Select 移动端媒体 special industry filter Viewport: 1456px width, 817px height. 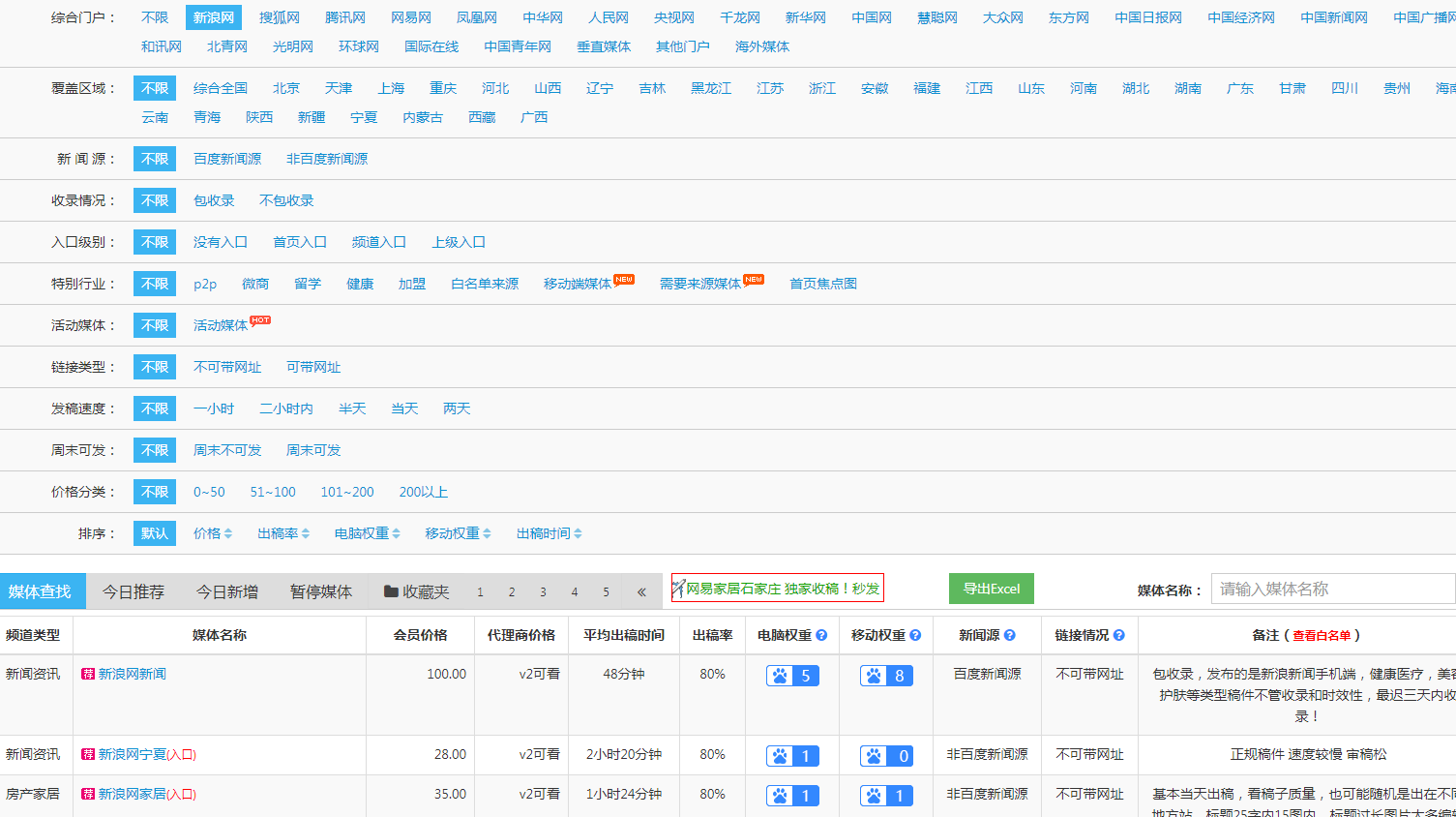click(578, 284)
